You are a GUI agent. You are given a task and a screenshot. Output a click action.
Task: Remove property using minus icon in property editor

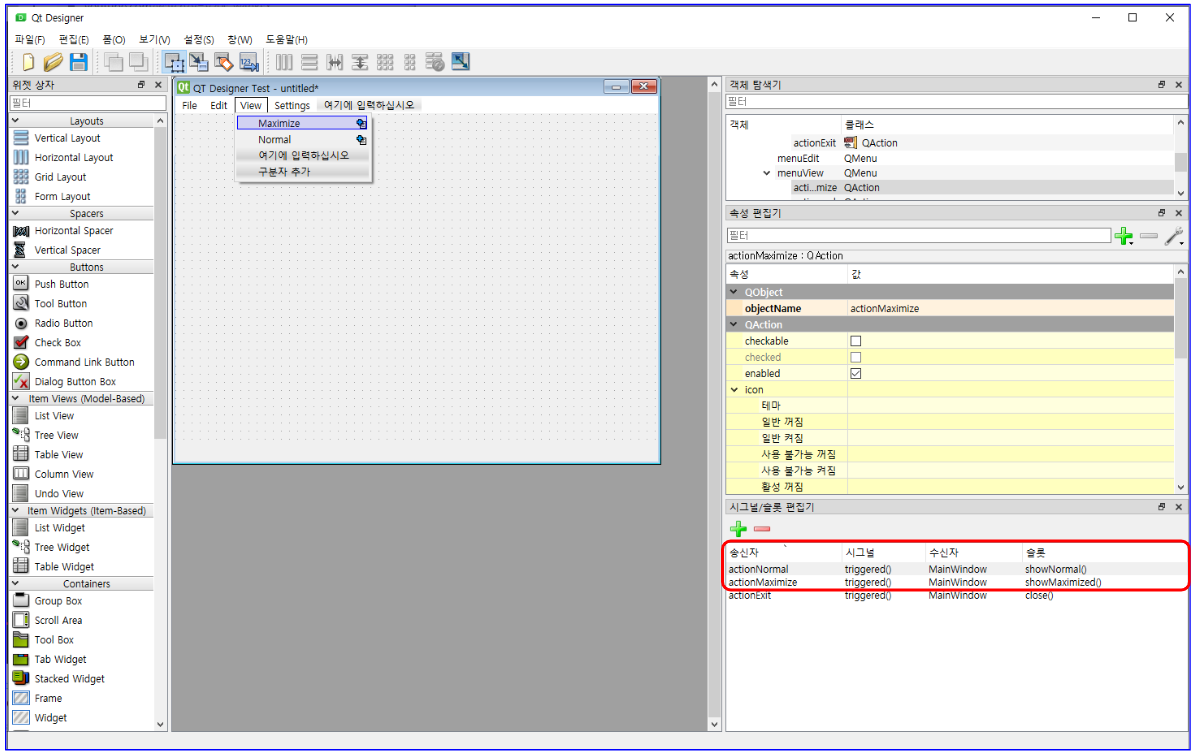click(x=1149, y=237)
